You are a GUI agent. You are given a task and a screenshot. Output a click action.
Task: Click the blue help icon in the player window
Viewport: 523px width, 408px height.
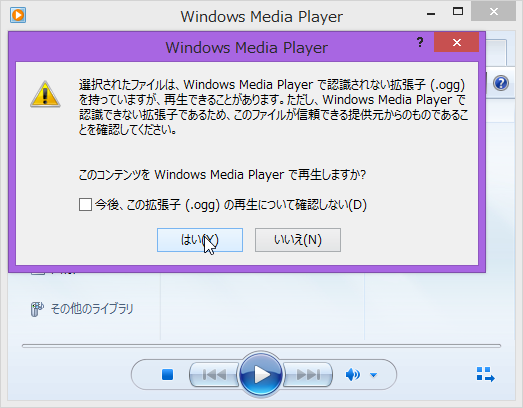tap(501, 83)
